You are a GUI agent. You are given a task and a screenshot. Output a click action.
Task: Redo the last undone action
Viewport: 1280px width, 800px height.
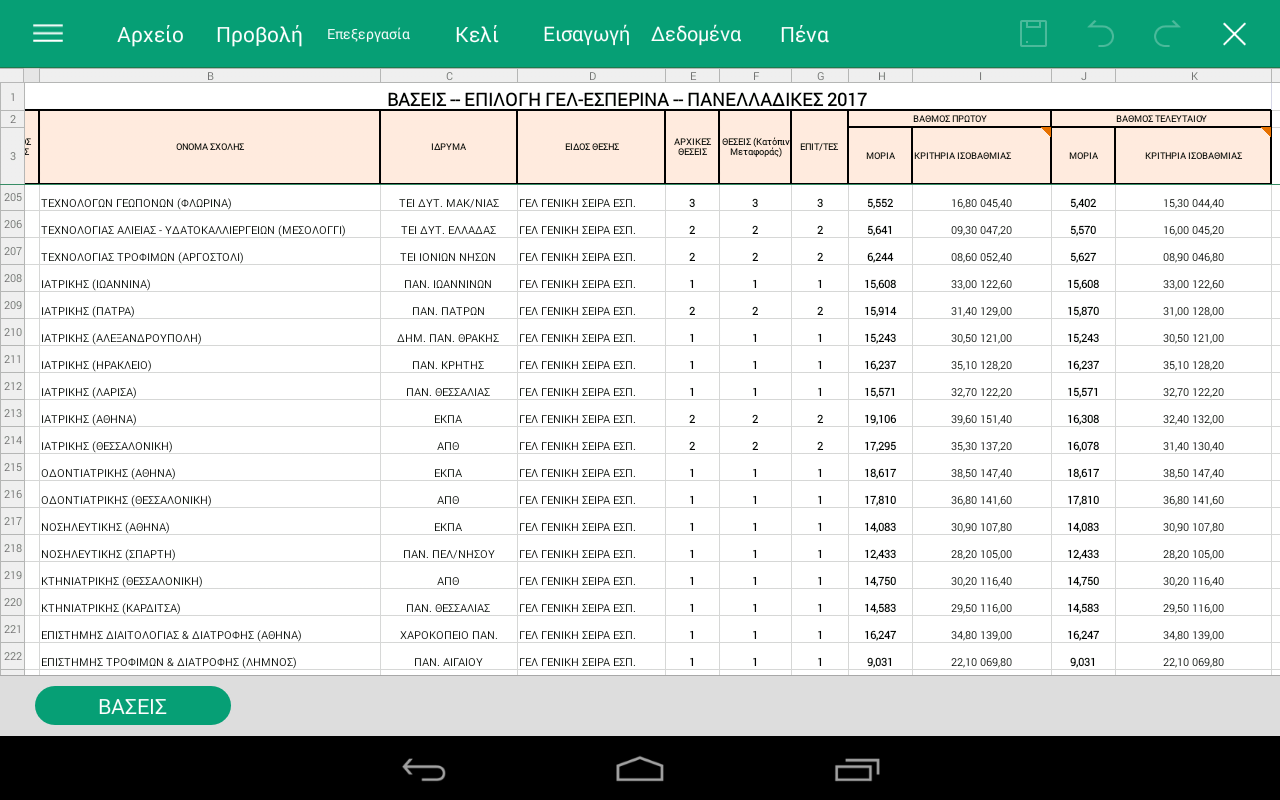tap(1167, 34)
